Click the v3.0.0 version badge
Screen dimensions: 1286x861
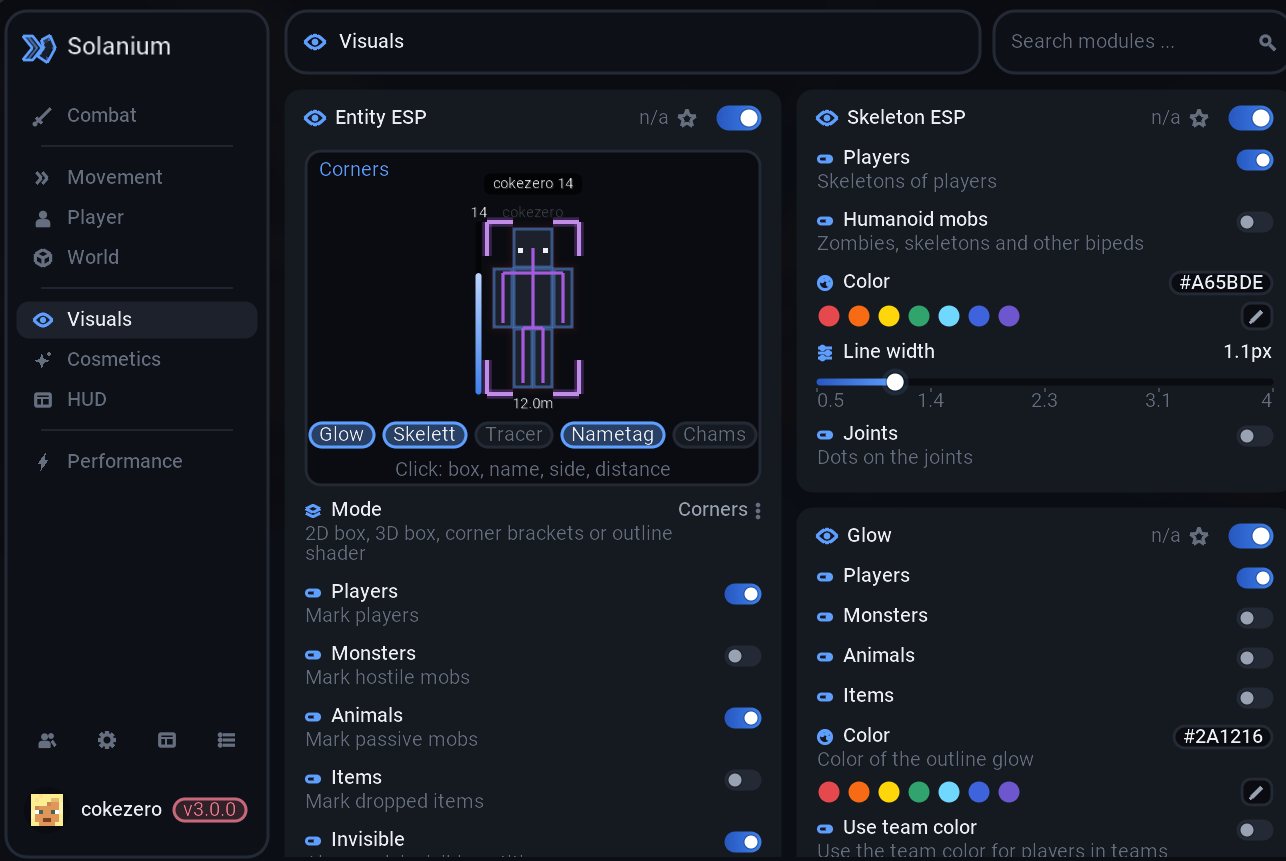tap(210, 809)
